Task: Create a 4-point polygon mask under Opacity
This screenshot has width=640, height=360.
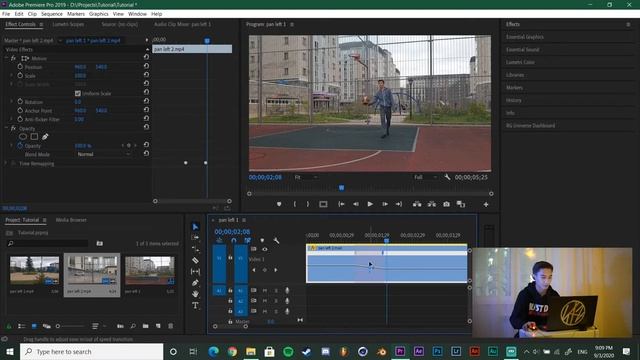Action: 34,137
